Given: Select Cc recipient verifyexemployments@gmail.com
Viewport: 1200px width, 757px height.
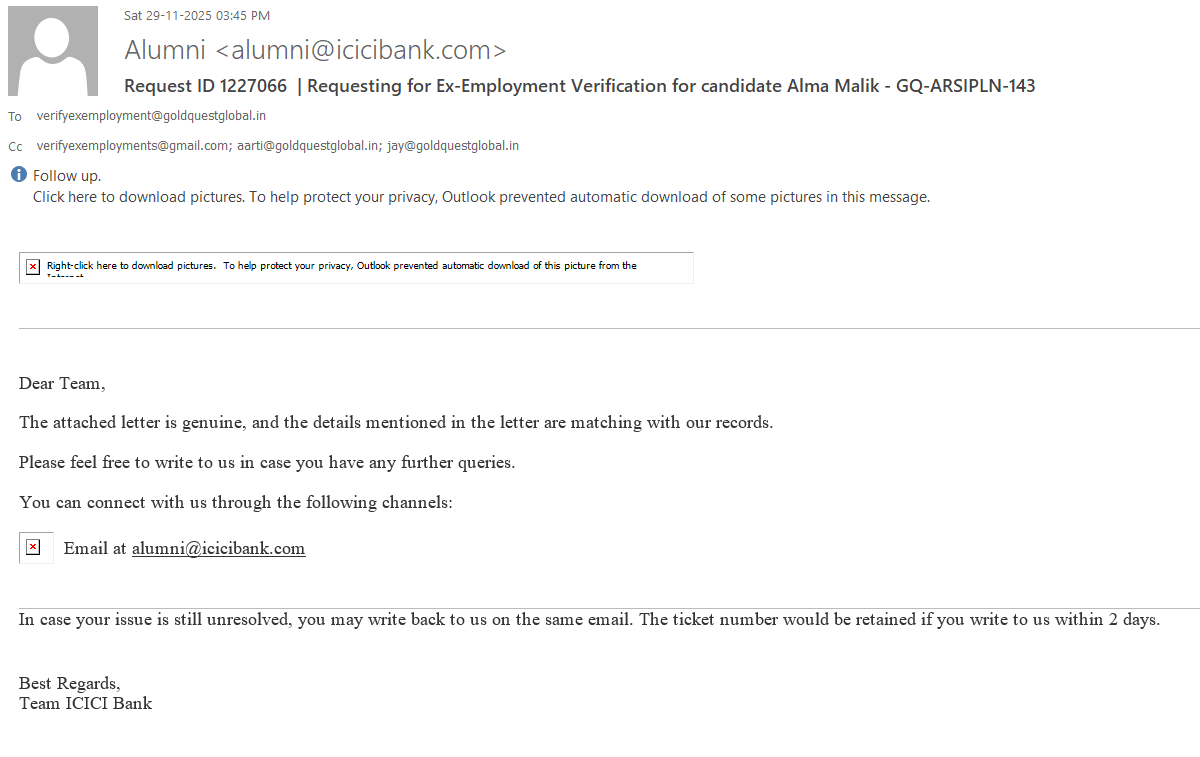Looking at the screenshot, I should (132, 146).
